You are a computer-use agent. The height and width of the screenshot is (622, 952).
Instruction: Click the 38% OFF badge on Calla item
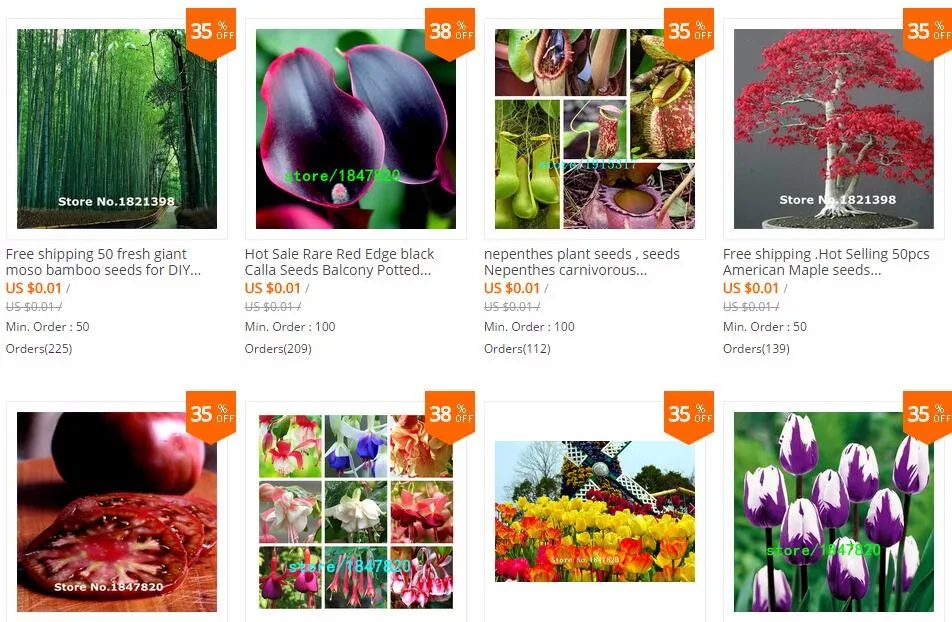(450, 33)
